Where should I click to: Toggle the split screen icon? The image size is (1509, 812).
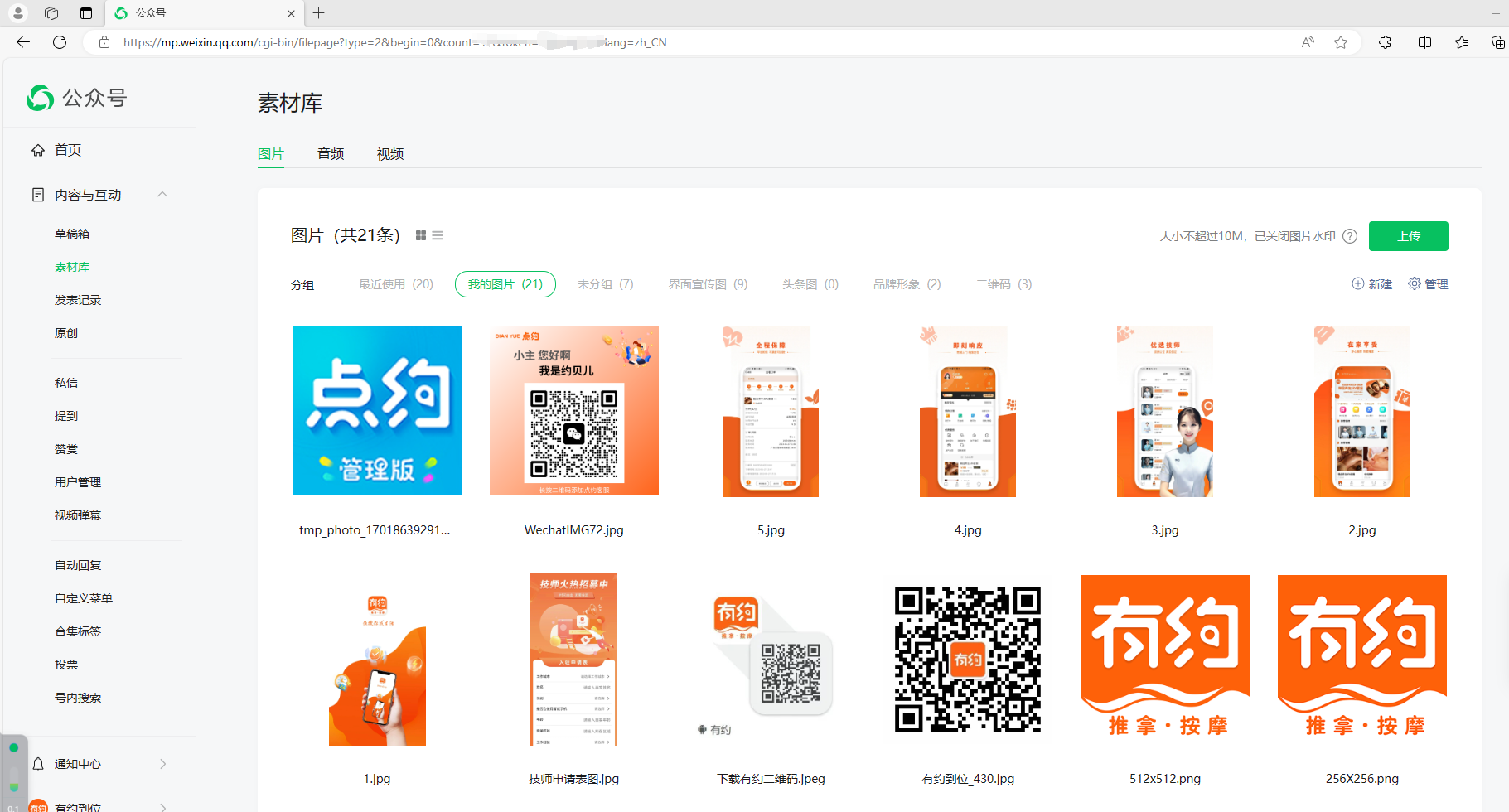pyautogui.click(x=1425, y=42)
